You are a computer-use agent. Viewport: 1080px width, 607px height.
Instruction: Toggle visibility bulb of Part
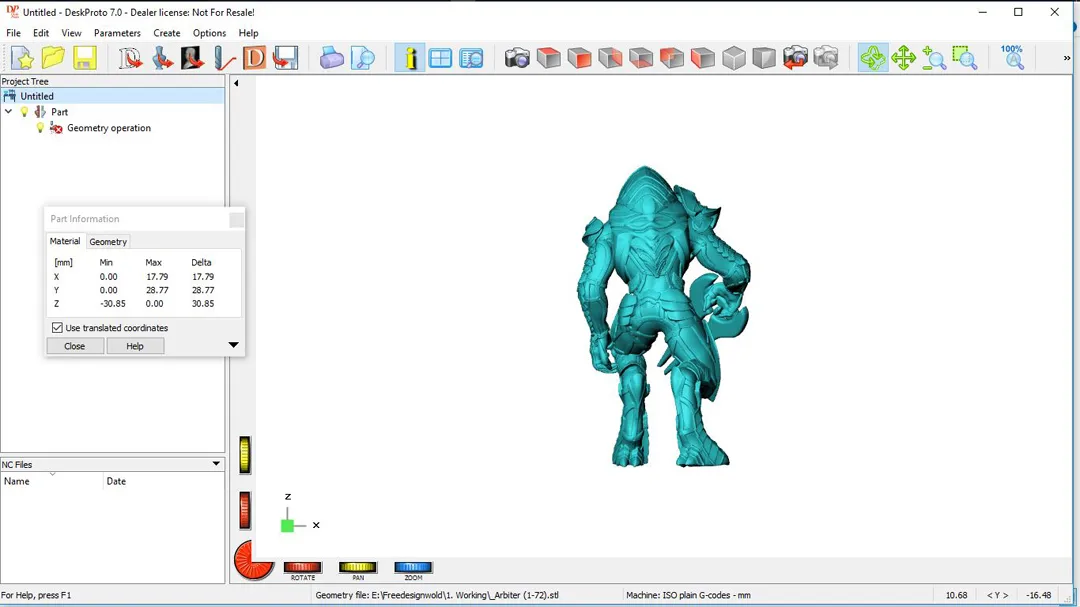pos(24,112)
